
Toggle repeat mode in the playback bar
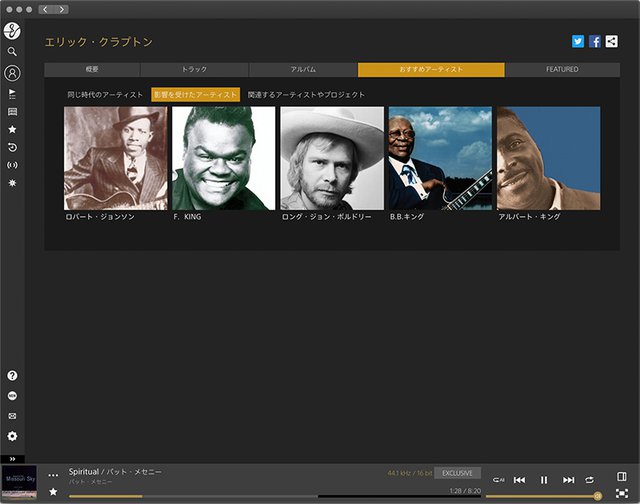click(590, 480)
